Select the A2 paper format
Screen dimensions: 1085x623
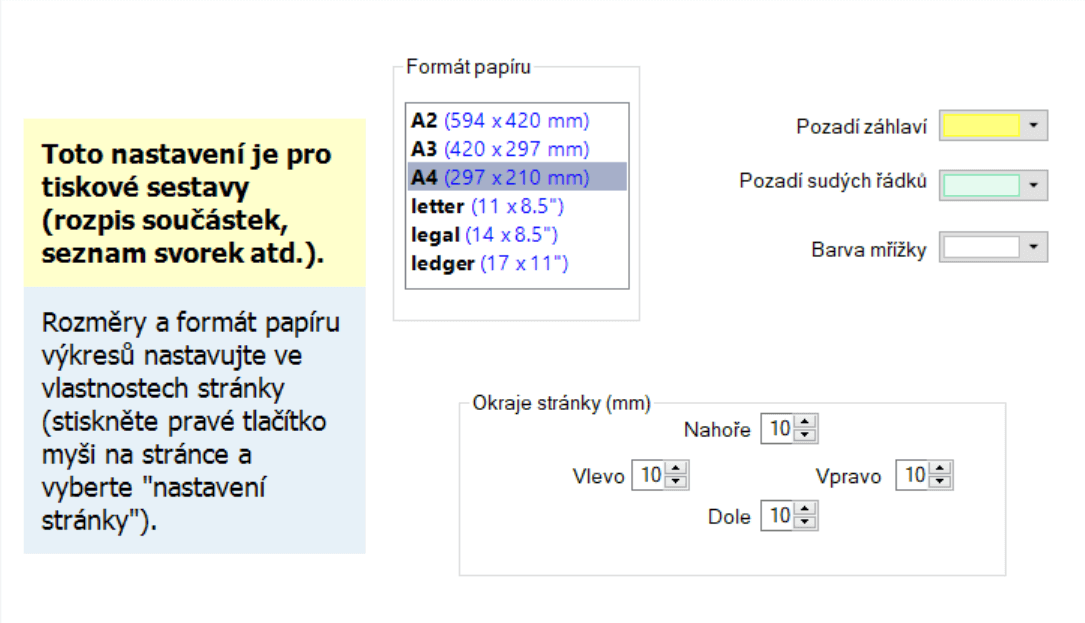coord(500,121)
